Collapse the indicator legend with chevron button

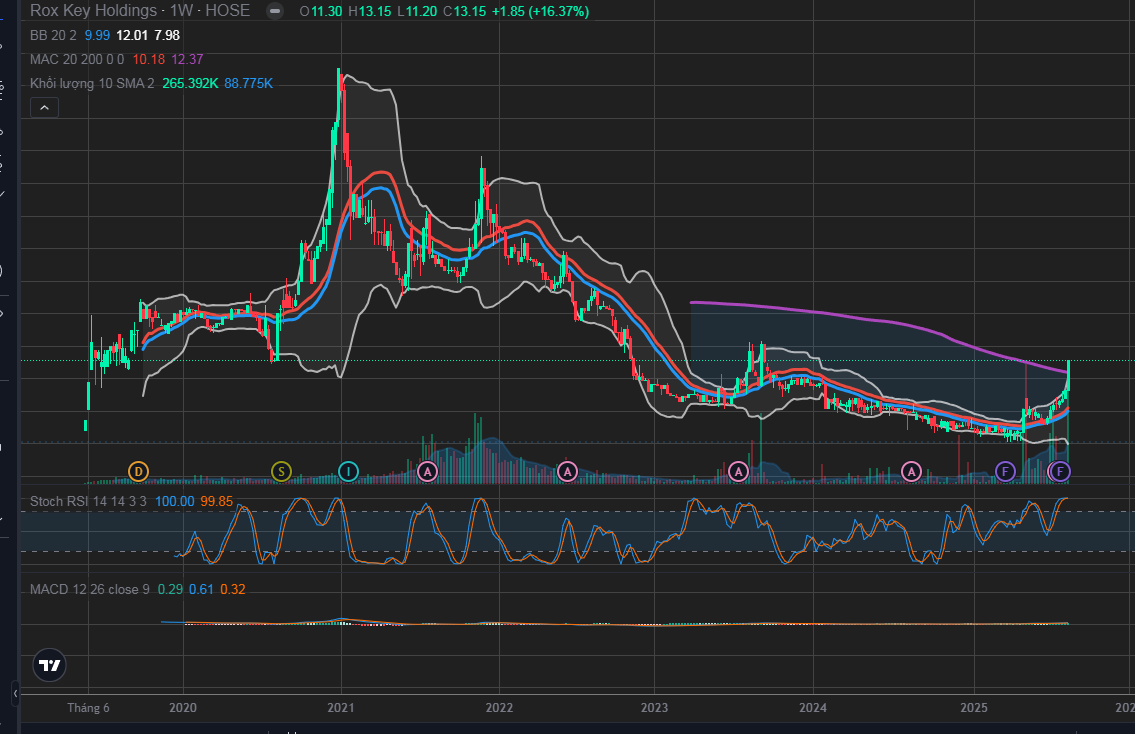44,108
